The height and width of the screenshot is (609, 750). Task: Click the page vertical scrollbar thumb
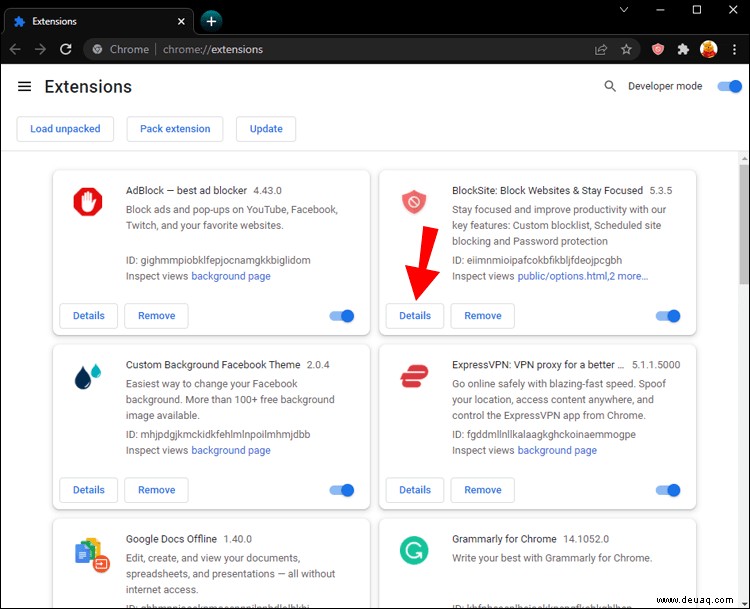(x=744, y=225)
